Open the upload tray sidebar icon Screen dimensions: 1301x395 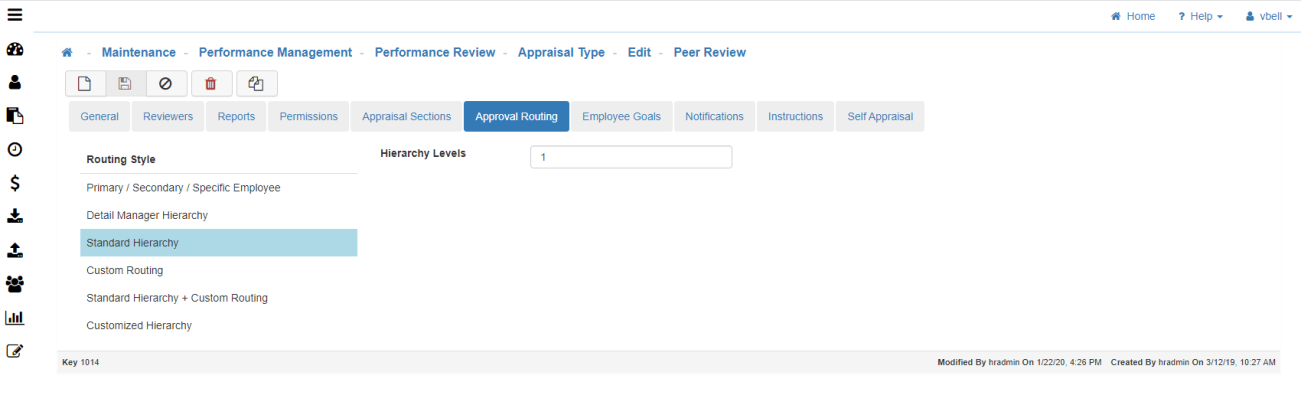[15, 250]
